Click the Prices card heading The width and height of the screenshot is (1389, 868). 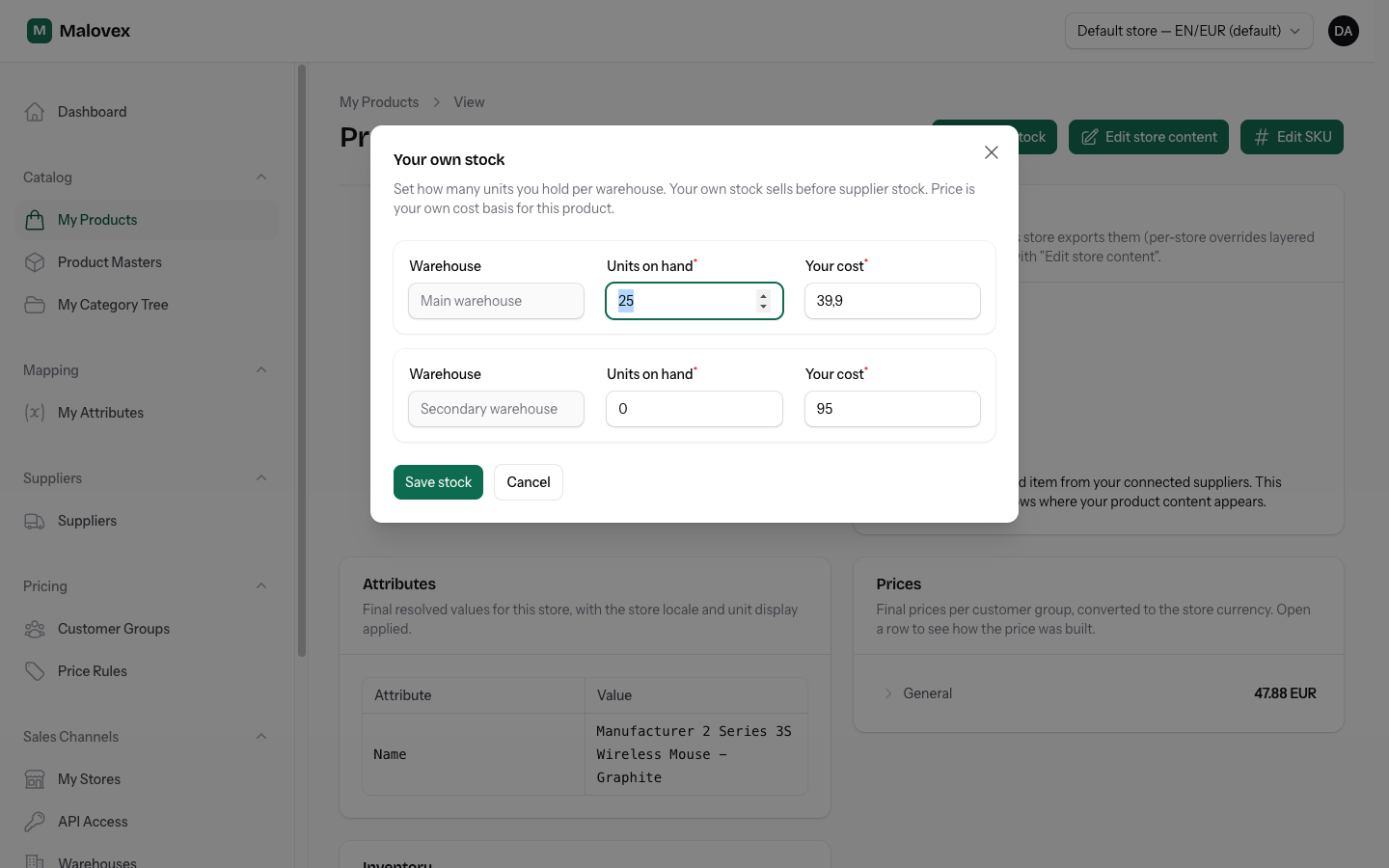(898, 584)
